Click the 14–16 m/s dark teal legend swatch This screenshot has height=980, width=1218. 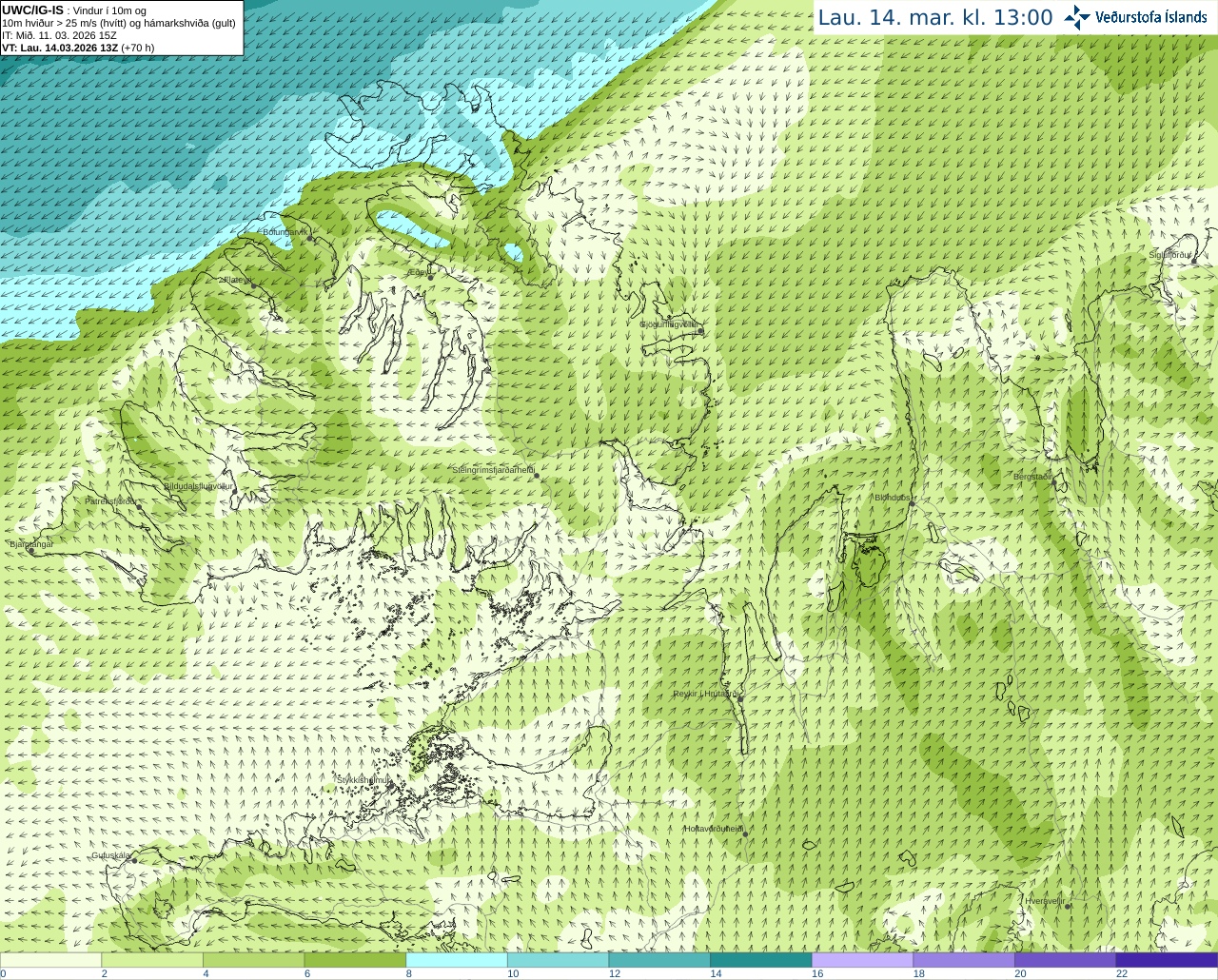[761, 960]
